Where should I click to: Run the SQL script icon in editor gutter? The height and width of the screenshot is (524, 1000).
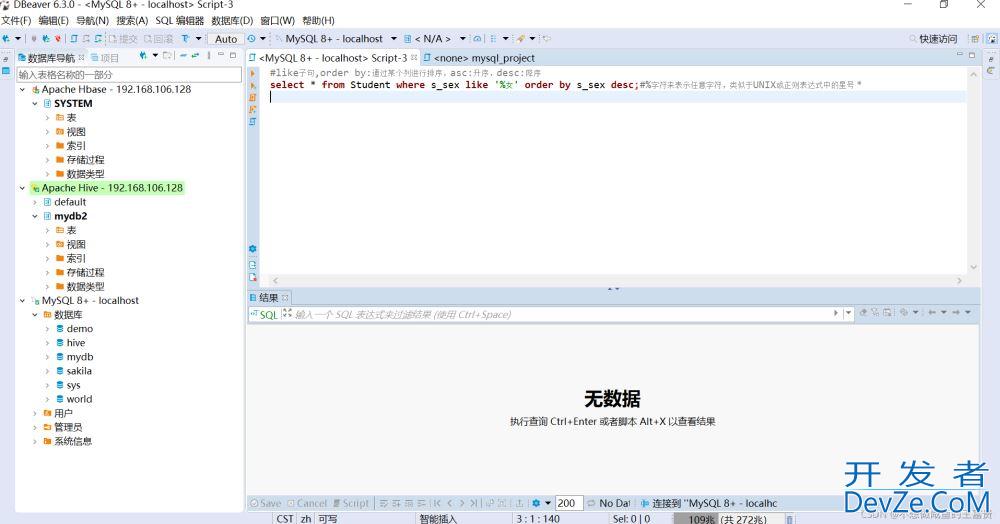pos(253,98)
